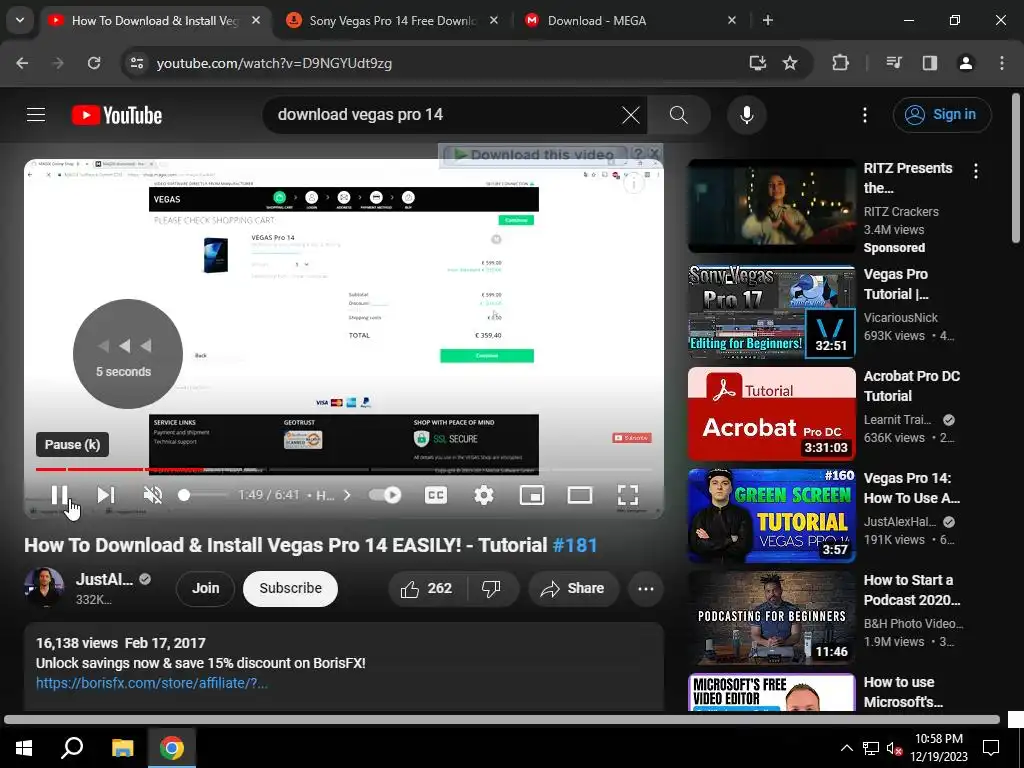Open video settings gear
Screen dimensions: 1024x768
tap(484, 495)
